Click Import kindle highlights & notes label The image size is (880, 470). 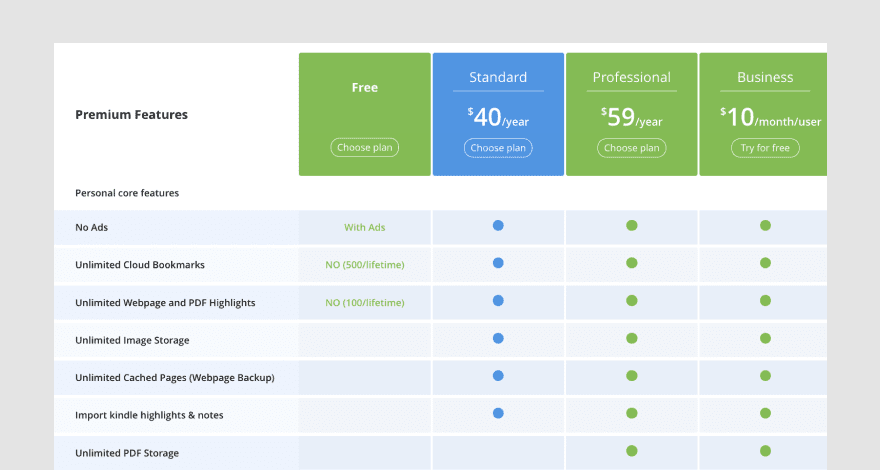(x=149, y=416)
